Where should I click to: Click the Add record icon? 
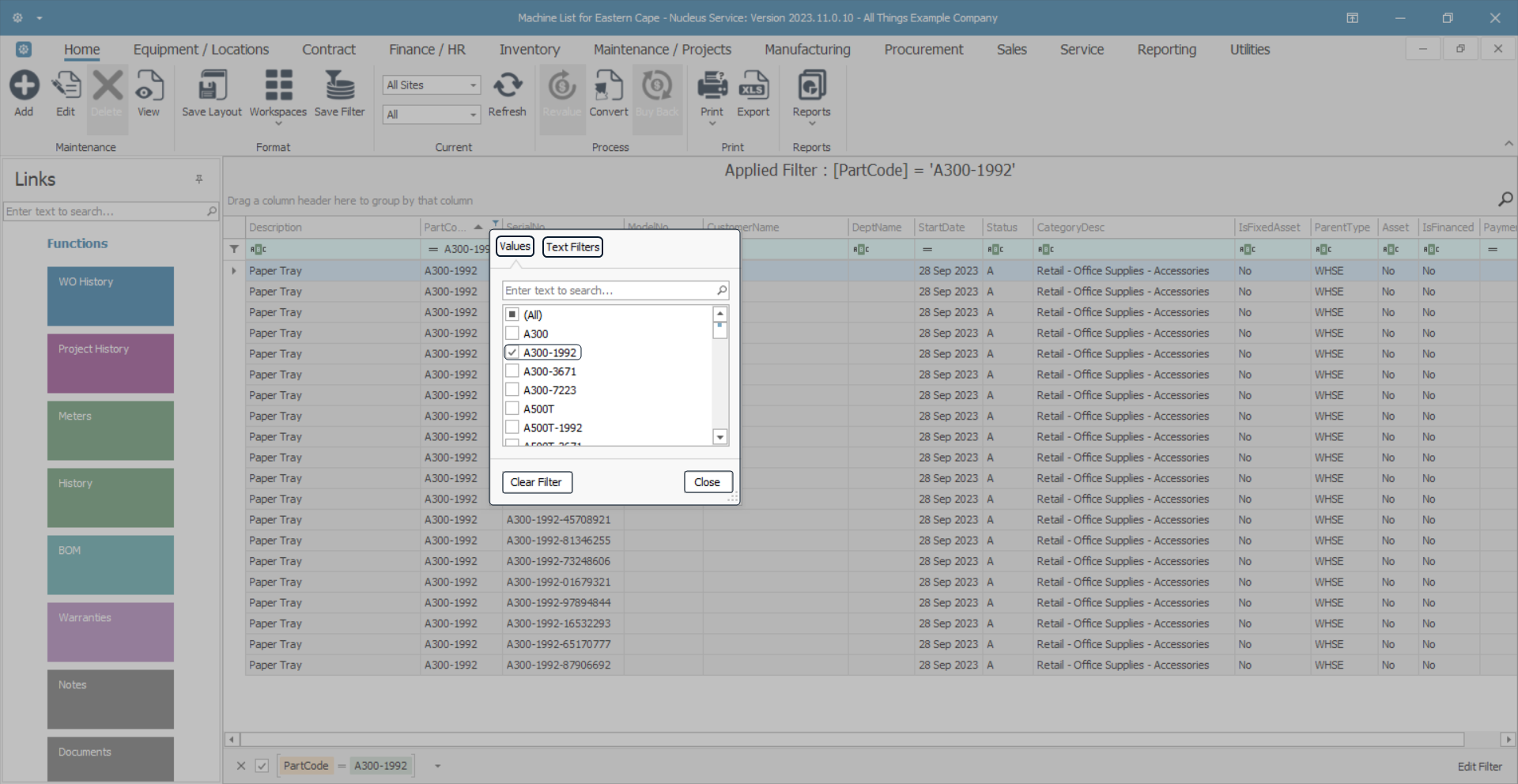(x=24, y=87)
